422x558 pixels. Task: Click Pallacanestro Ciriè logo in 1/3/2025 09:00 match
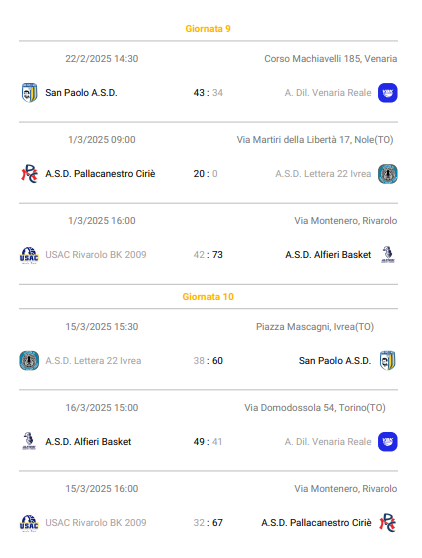pyautogui.click(x=29, y=174)
